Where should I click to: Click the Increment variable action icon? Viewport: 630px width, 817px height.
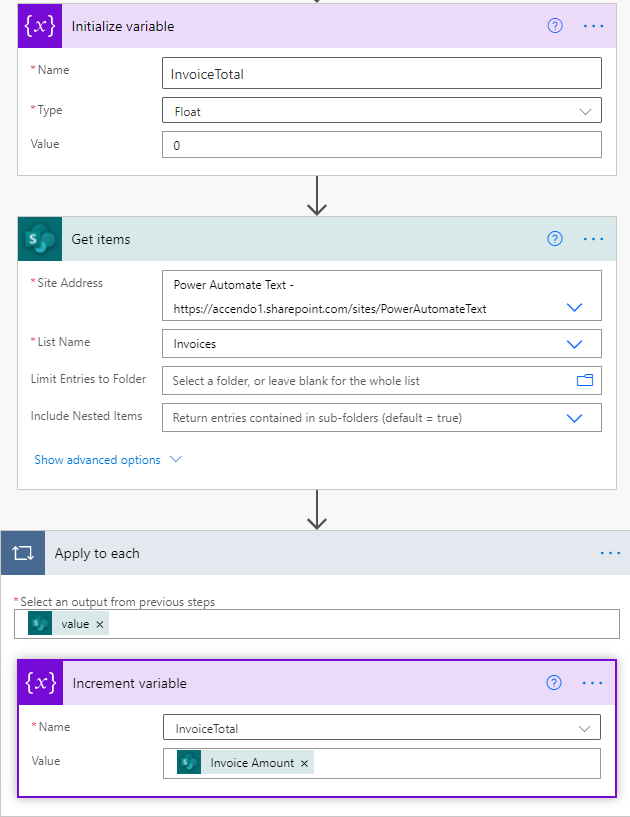point(40,683)
